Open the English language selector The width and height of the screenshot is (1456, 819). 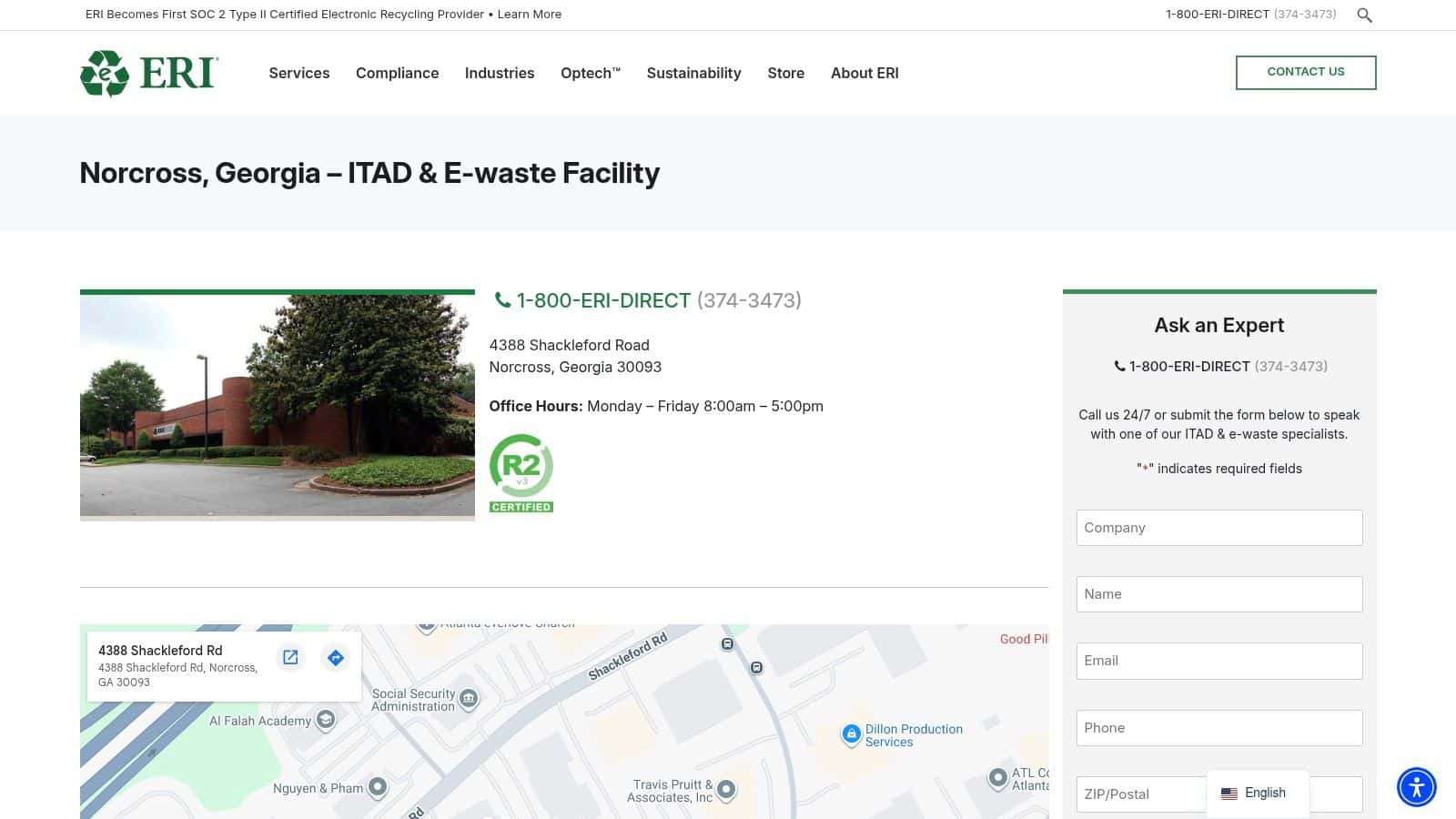[x=1258, y=794]
